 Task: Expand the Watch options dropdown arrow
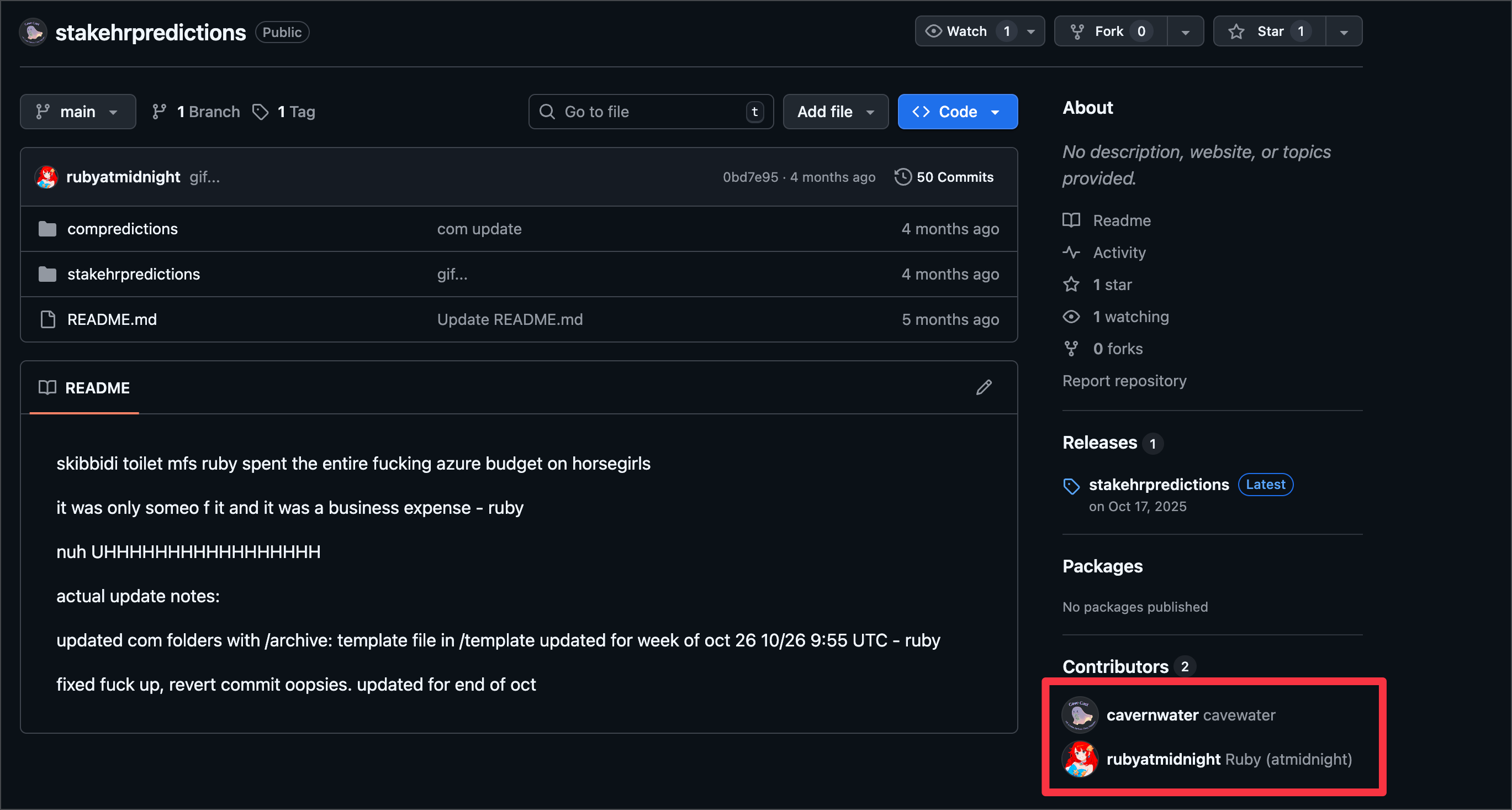[x=1030, y=31]
